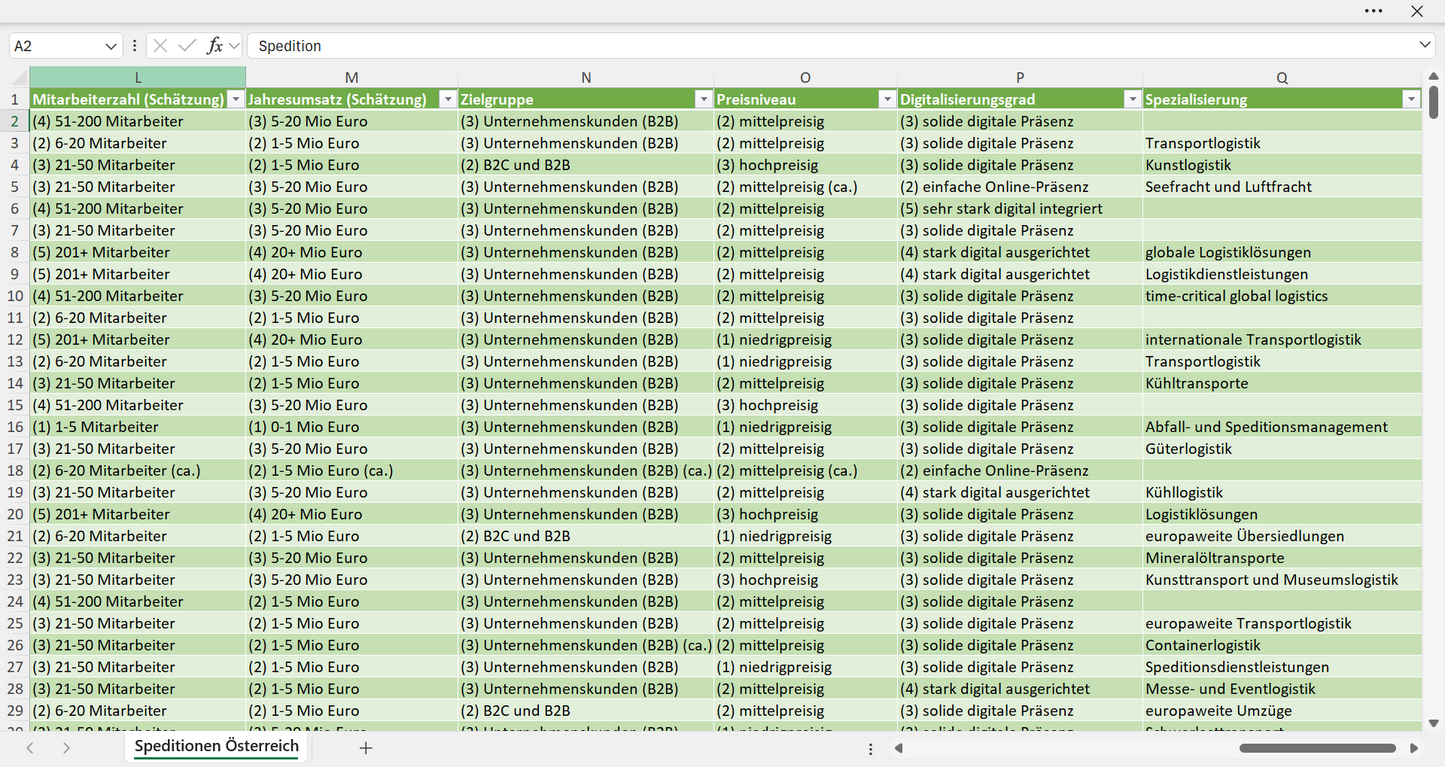Screen dimensions: 1445x767
Task: Open the three-dots menu at top right
Action: (1373, 11)
